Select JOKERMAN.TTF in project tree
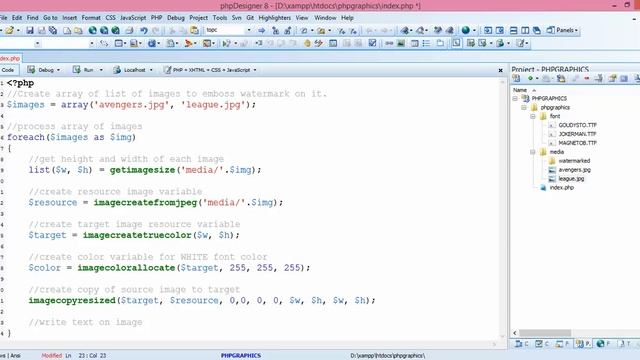 [x=577, y=134]
